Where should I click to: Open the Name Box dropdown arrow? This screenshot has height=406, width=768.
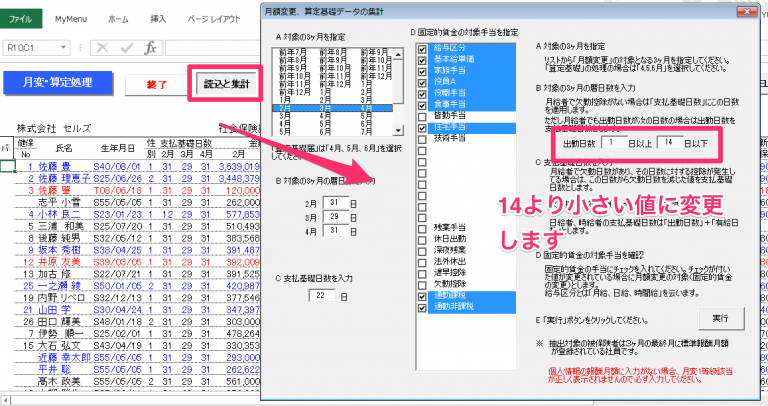click(63, 48)
